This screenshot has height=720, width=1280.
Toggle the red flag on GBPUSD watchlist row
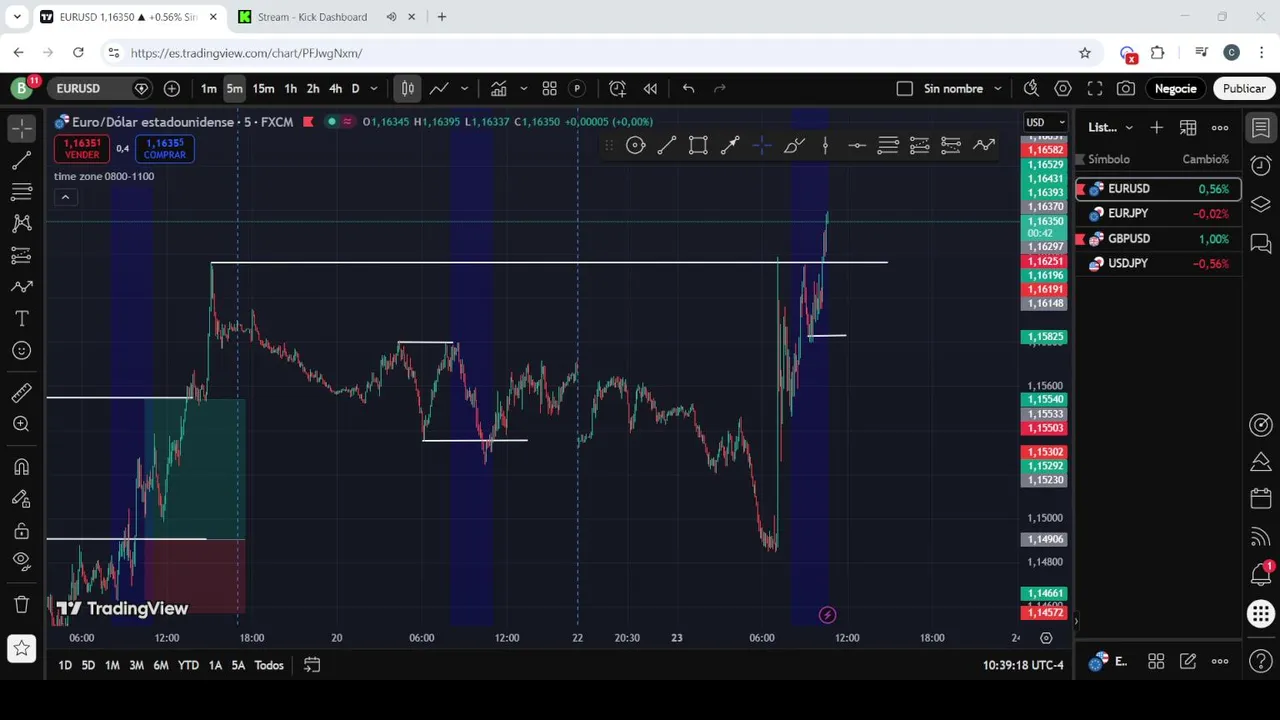pos(1080,239)
